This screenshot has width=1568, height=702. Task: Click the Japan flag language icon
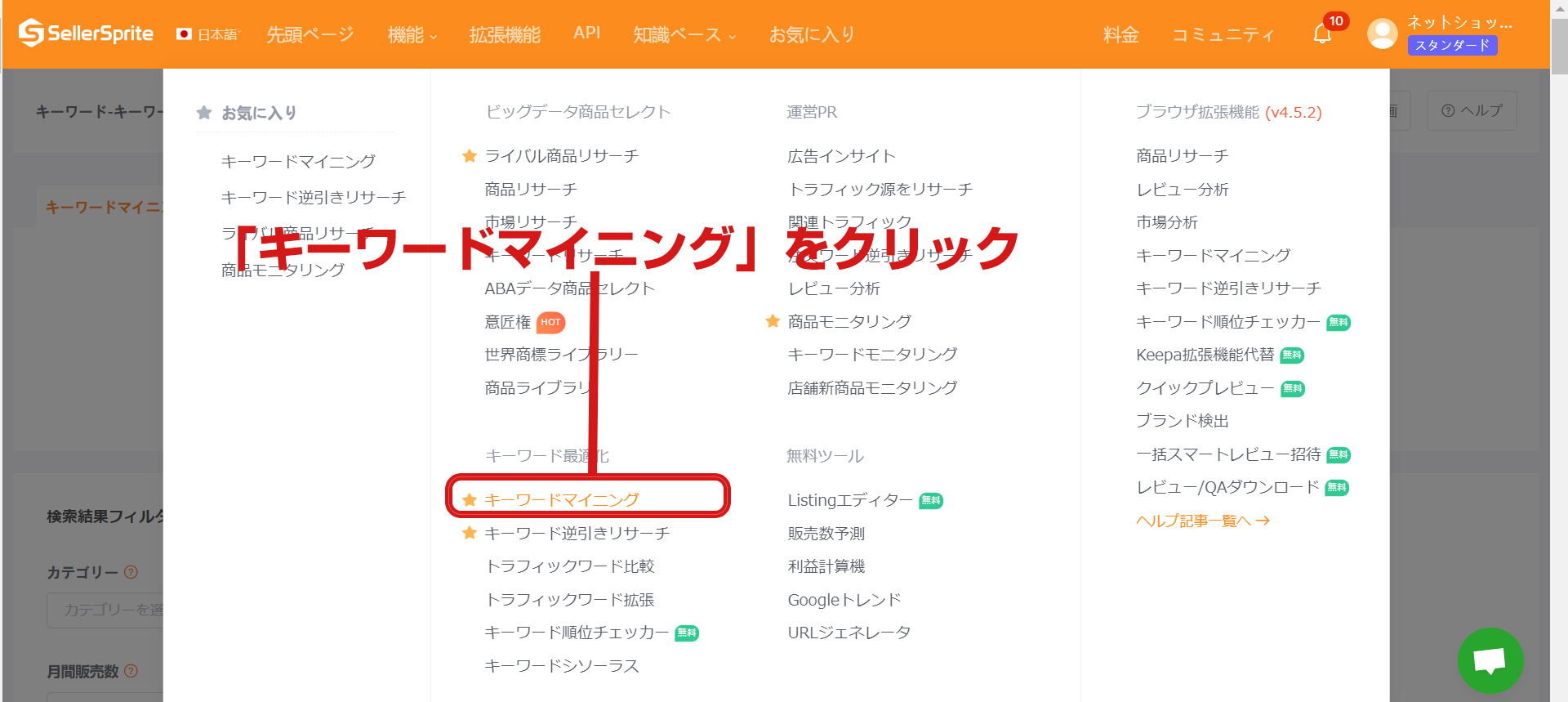[x=185, y=34]
